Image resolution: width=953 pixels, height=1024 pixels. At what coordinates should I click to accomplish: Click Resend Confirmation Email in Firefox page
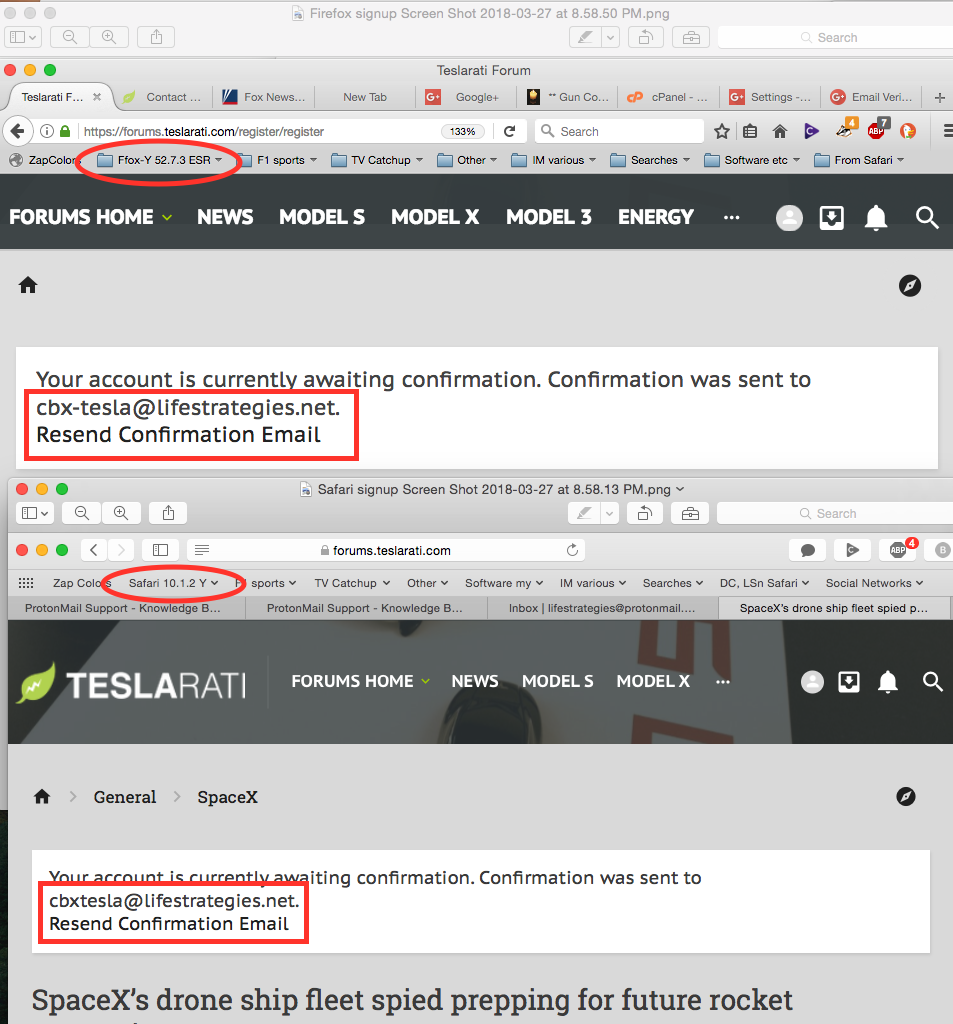tap(178, 434)
